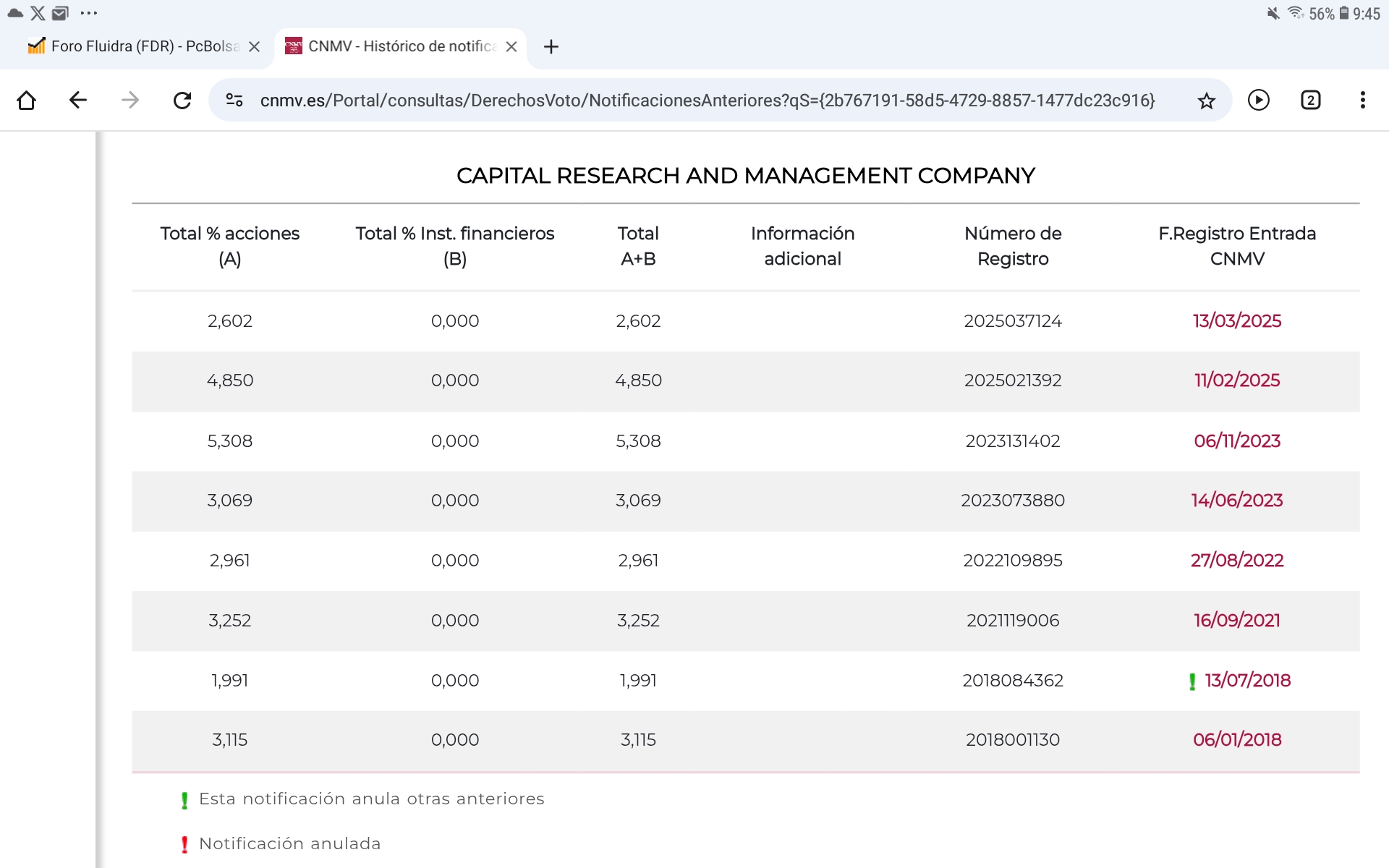This screenshot has width=1389, height=868.
Task: Click the Información adicional column header
Action: pos(803,246)
